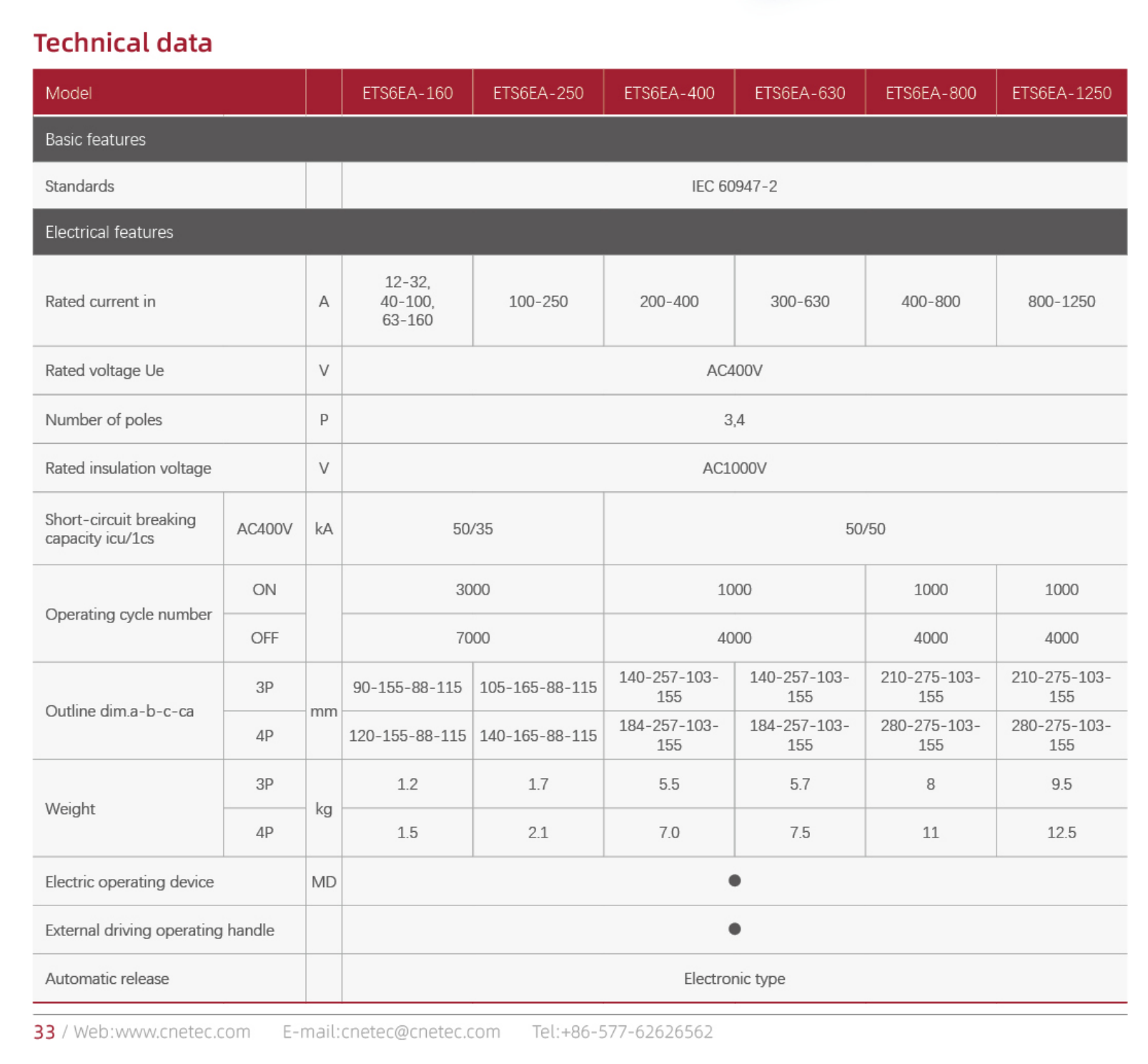Click the IEC 60947-2 standards value
The height and width of the screenshot is (1064, 1148).
pyautogui.click(x=734, y=187)
